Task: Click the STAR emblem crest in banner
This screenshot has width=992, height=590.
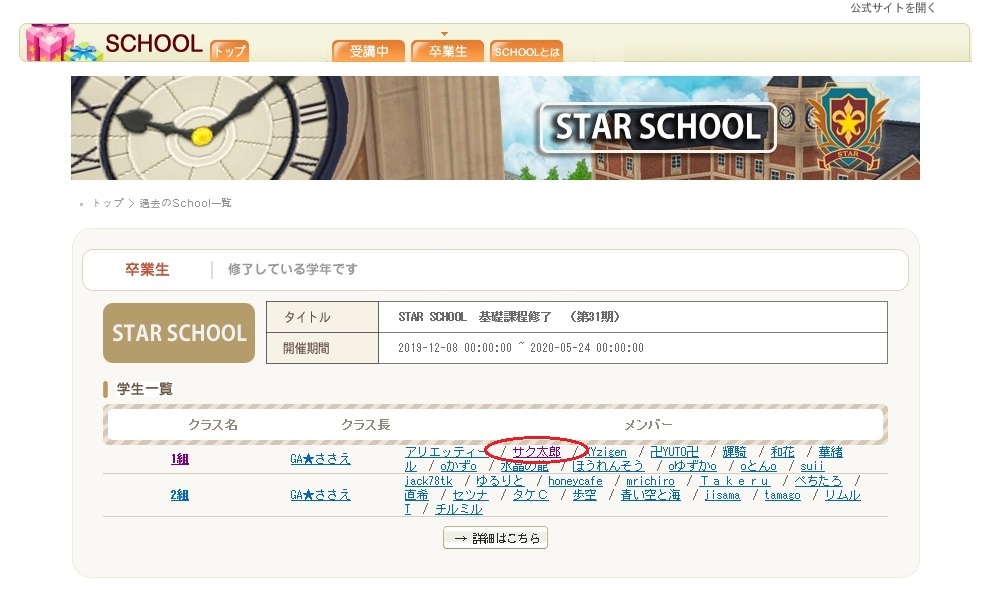Action: point(846,126)
